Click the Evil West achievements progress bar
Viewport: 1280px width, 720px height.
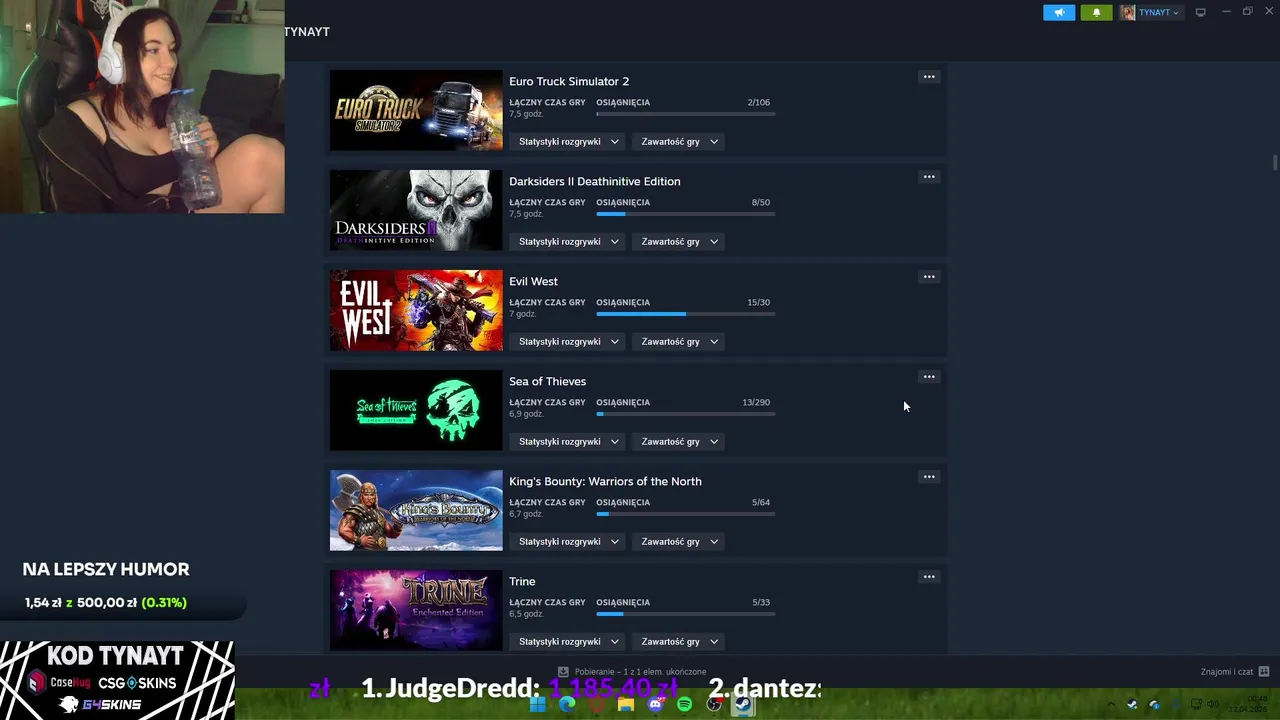[x=686, y=314]
